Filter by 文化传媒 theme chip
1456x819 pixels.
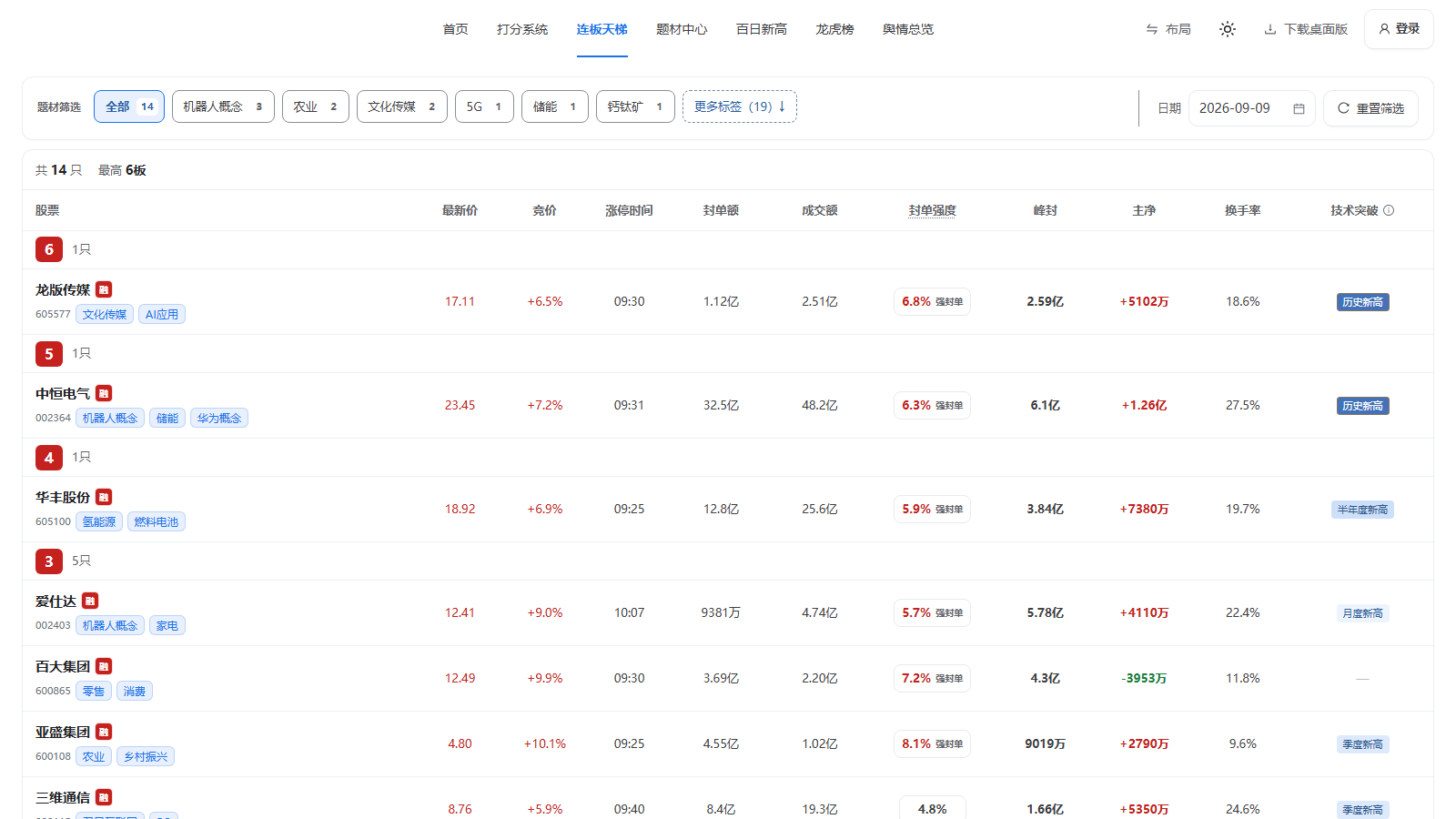tap(402, 106)
